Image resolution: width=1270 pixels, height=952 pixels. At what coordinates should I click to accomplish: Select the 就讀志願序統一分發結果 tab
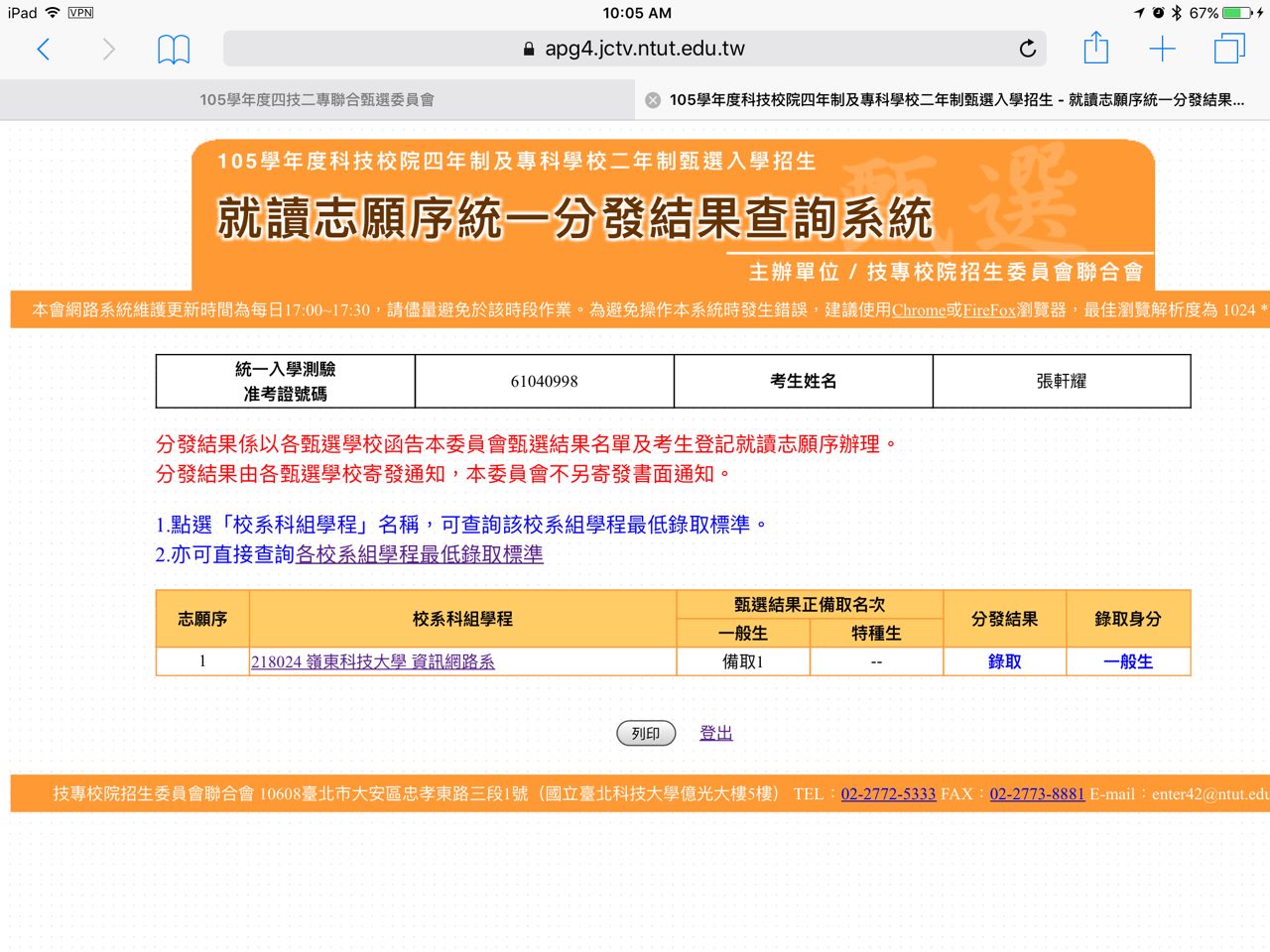click(x=955, y=100)
